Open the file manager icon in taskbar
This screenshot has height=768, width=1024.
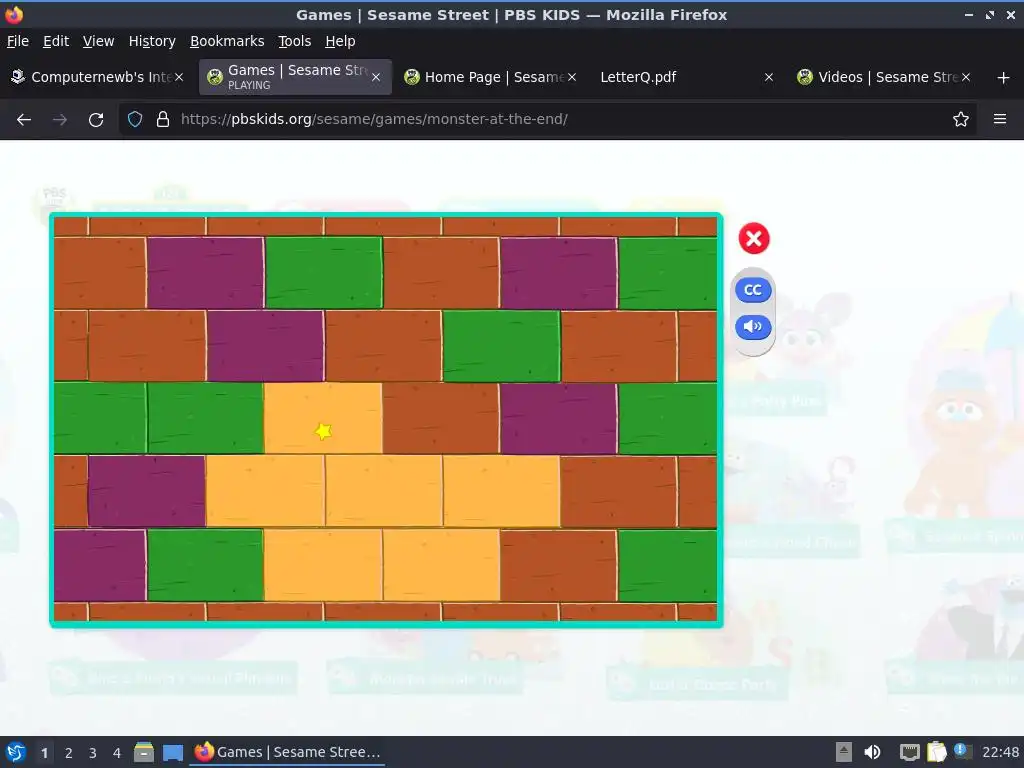point(144,752)
